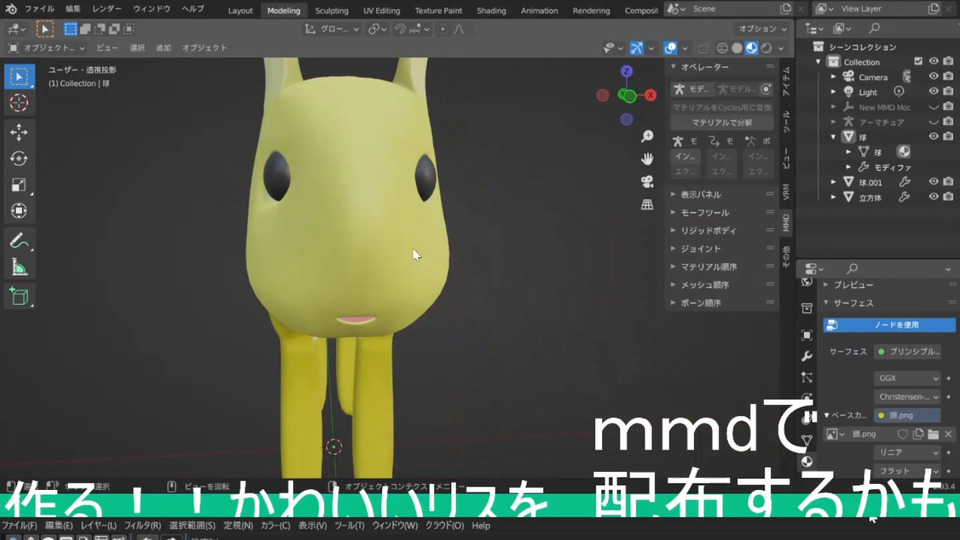
Task: Select the Rotate tool
Action: click(x=19, y=159)
